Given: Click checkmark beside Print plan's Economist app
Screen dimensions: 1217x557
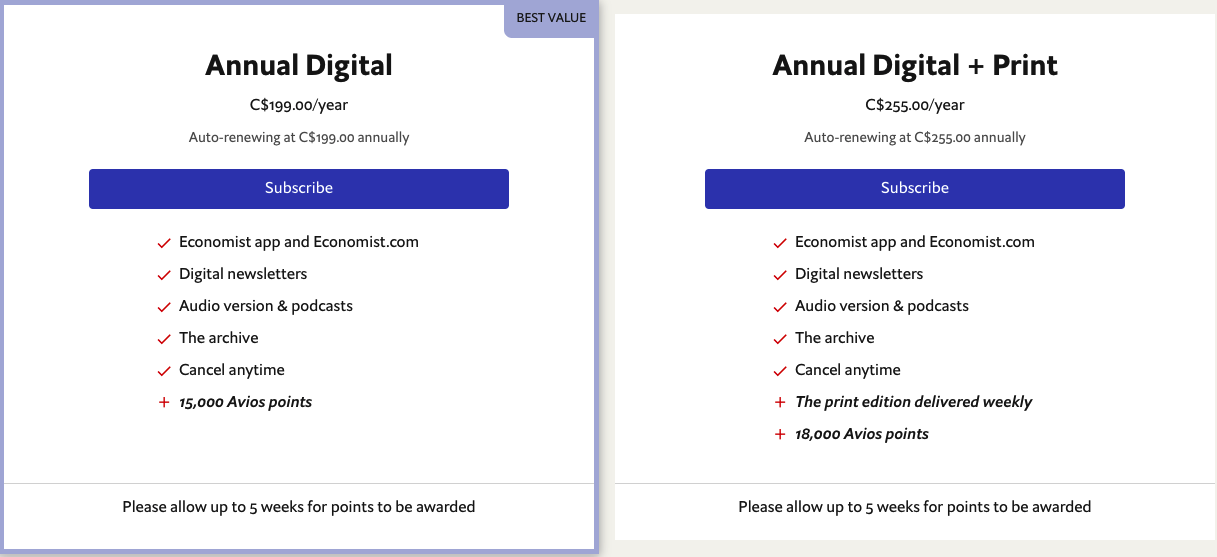Looking at the screenshot, I should [780, 243].
